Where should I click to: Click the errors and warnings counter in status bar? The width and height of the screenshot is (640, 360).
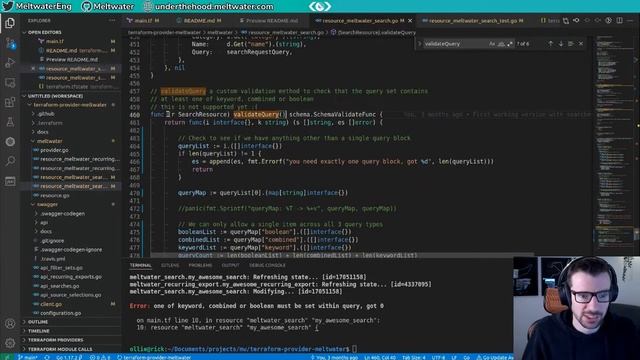coord(100,357)
